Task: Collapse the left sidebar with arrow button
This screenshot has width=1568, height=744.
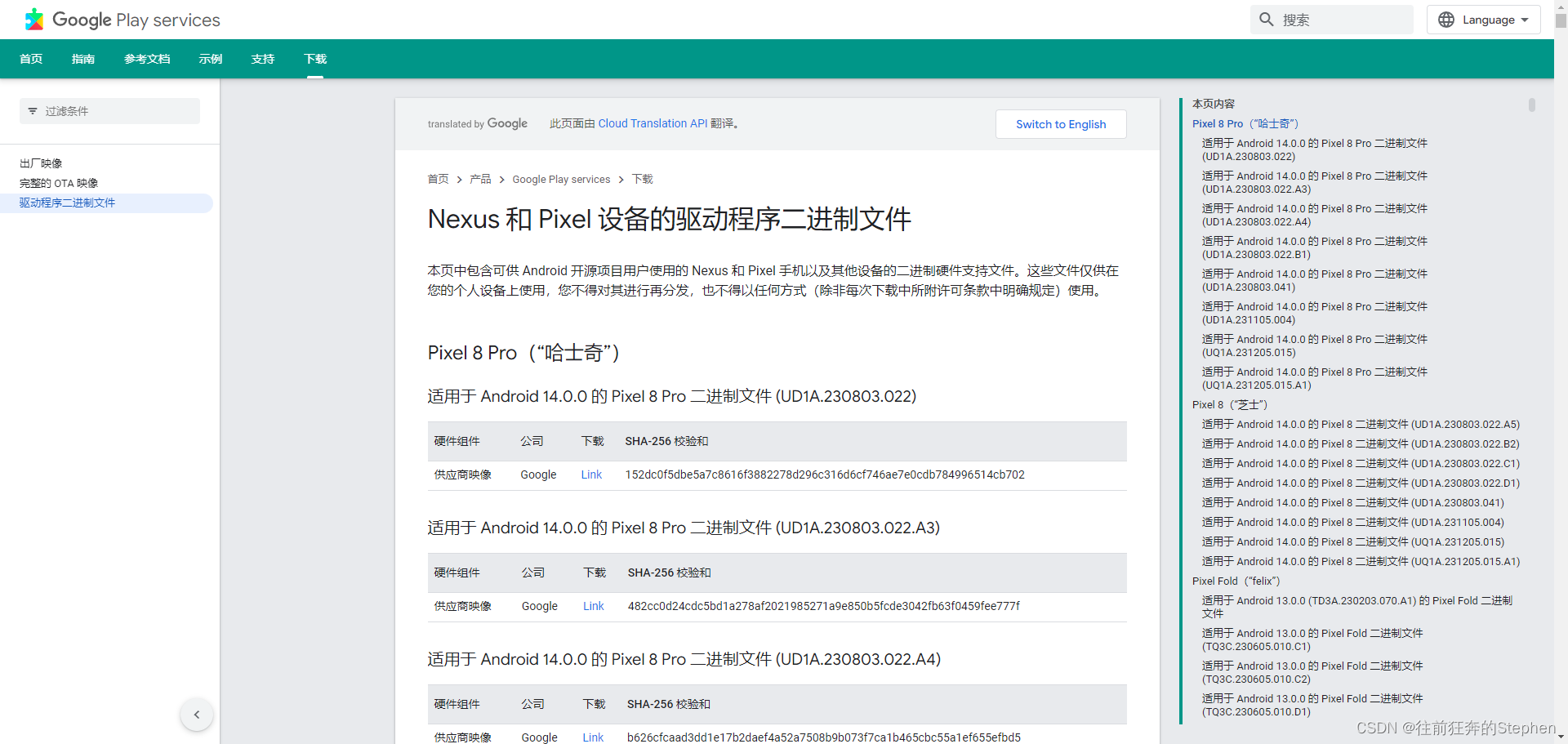Action: click(197, 715)
